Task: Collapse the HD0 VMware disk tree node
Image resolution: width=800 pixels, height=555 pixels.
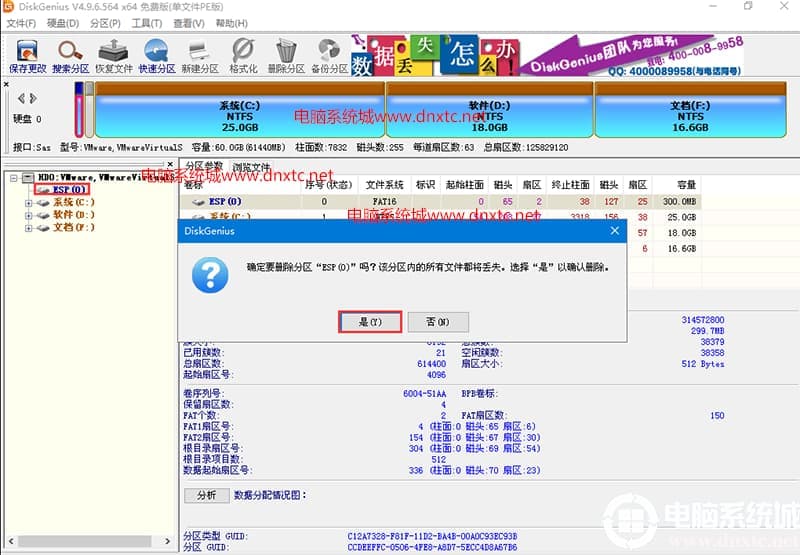Action: 14,178
